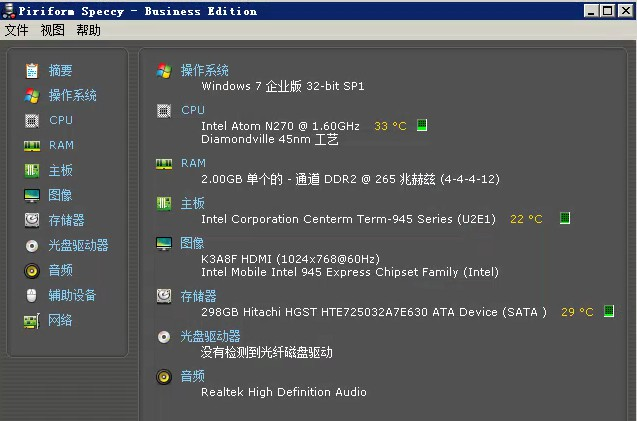This screenshot has width=637, height=421.
Task: Click the 存储器 heading in main panel
Action: (x=198, y=296)
